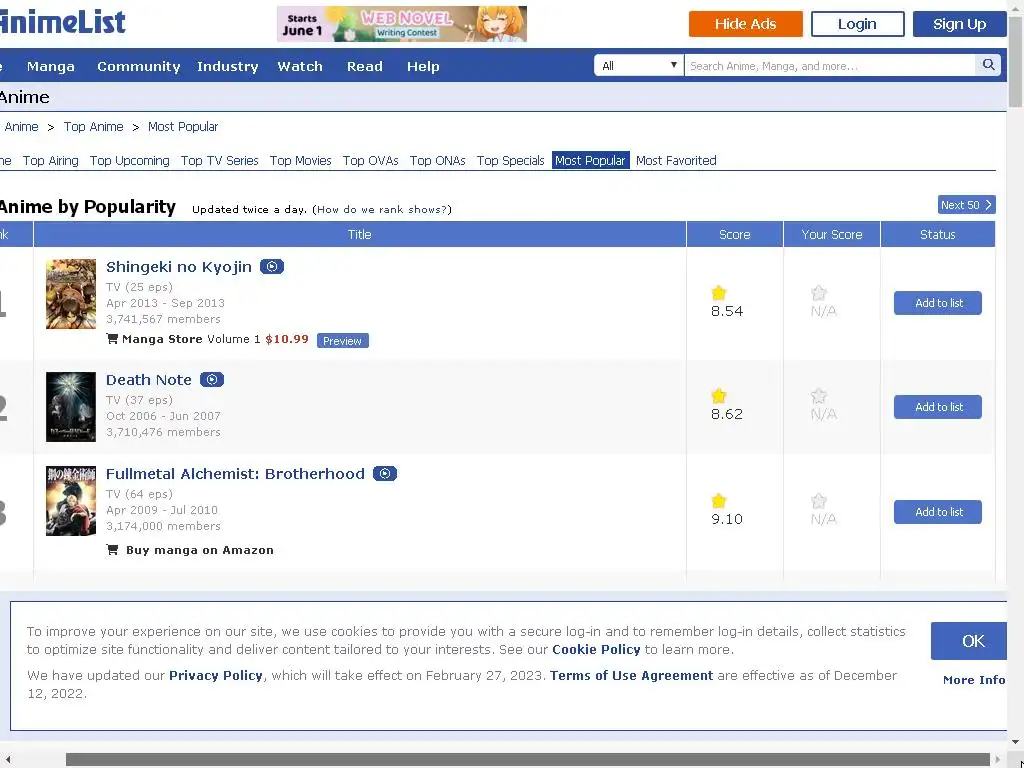Click Manga Store cart icon
Screen dimensions: 1024x768
click(x=112, y=339)
